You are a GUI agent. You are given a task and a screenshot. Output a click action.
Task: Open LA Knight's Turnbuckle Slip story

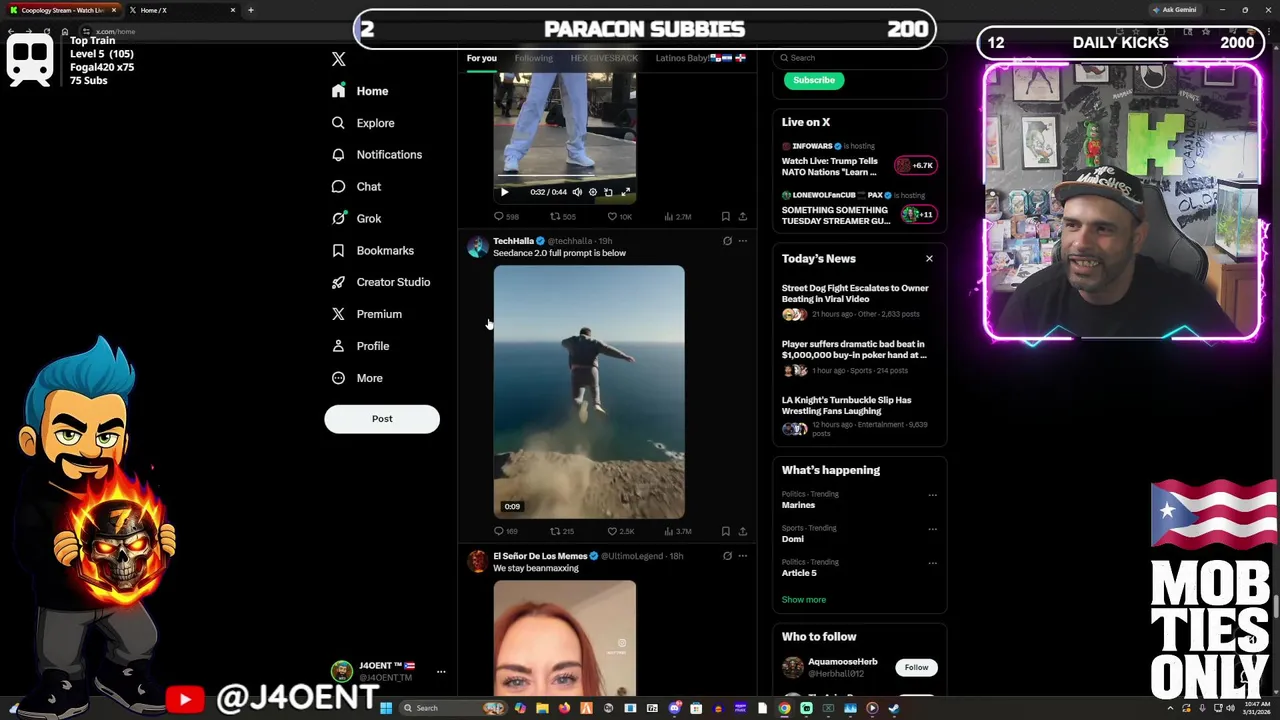[x=860, y=415]
